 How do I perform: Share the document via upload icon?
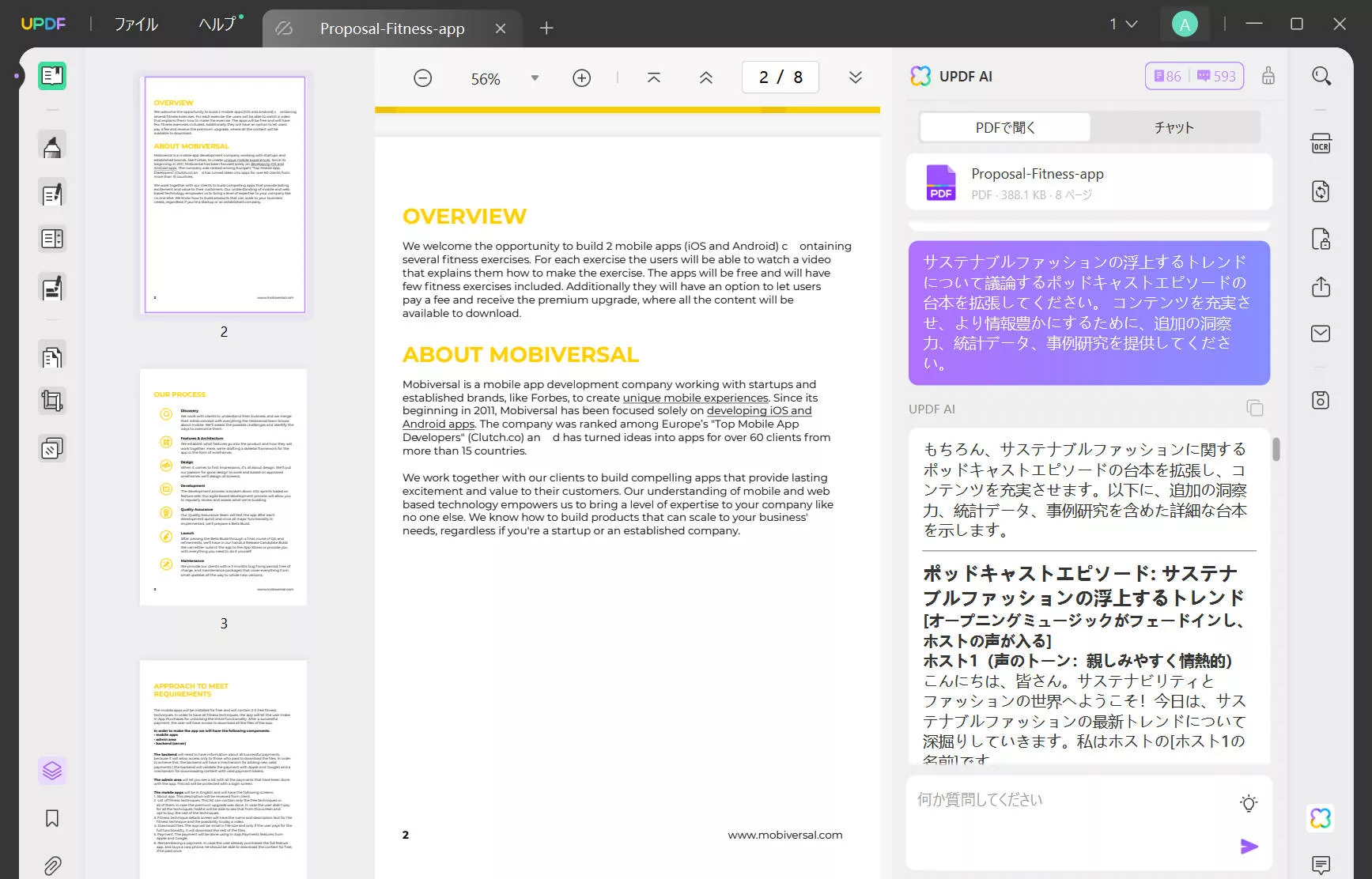(1321, 286)
